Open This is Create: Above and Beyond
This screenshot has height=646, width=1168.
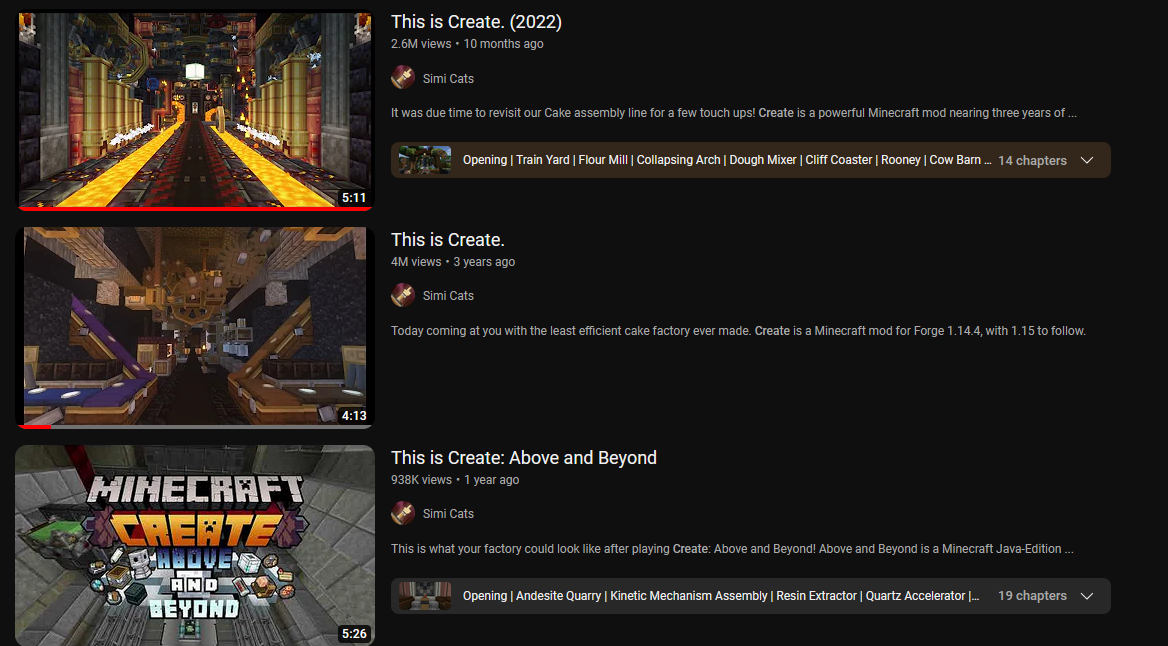(x=524, y=457)
